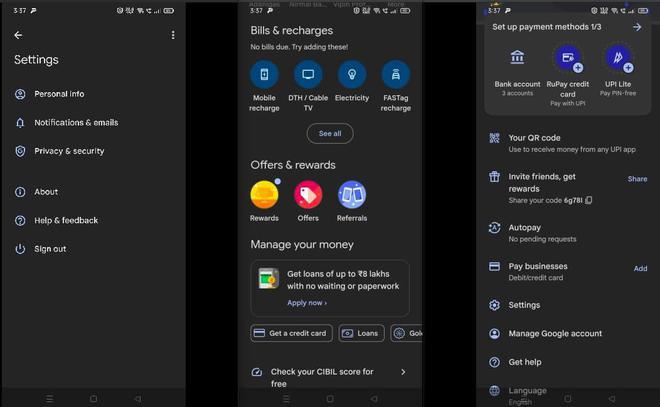Open the Invite friends gift icon
Viewport: 660px width, 407px height.
pos(495,176)
